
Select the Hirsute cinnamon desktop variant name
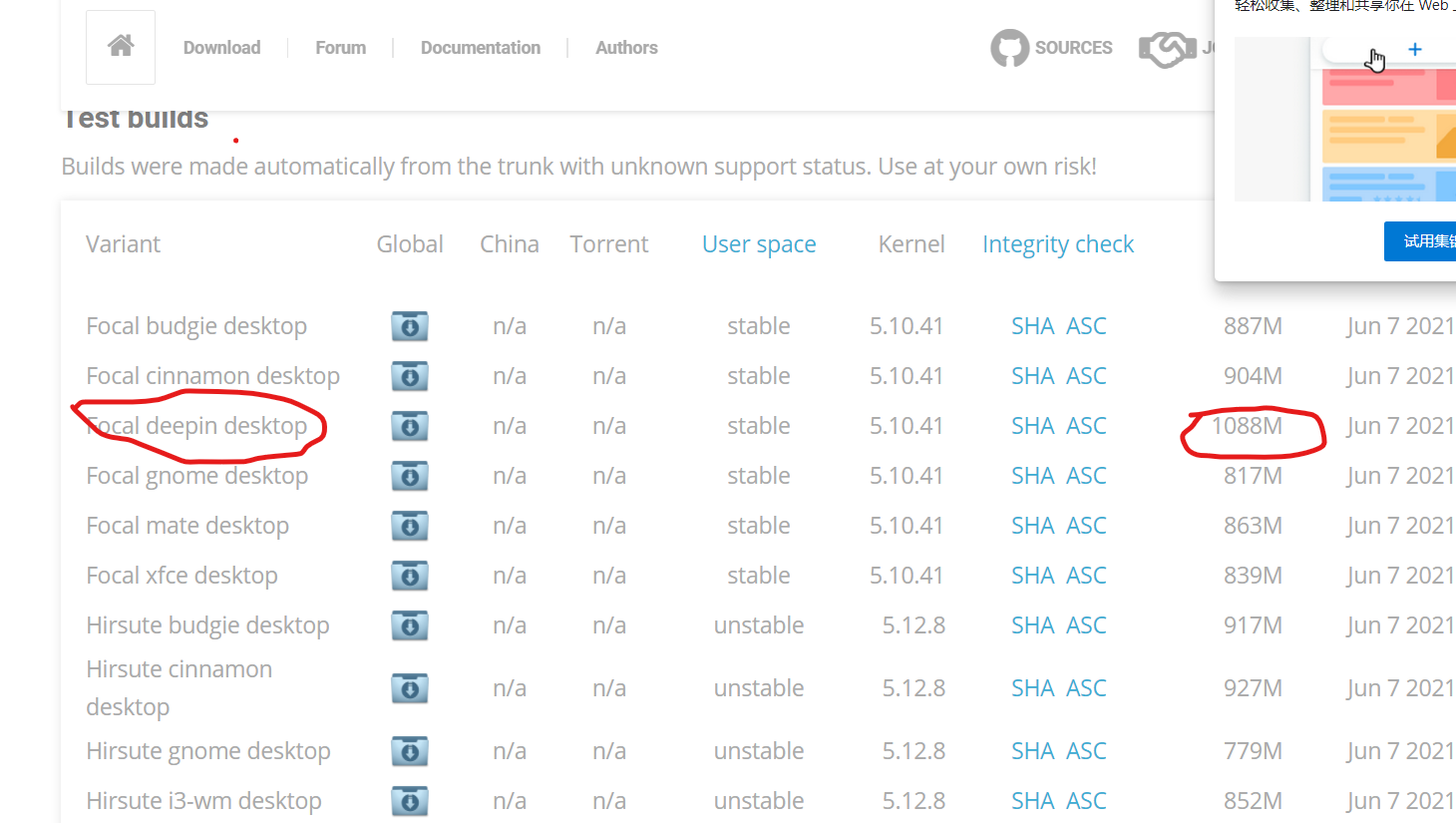click(180, 688)
